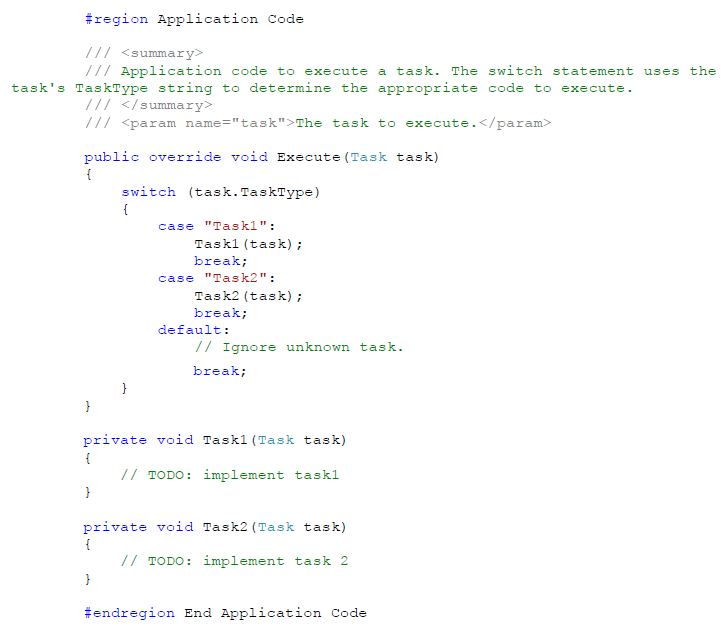Click the 'Task2(task);' call statement
Screen dimensions: 721x631
[248, 296]
